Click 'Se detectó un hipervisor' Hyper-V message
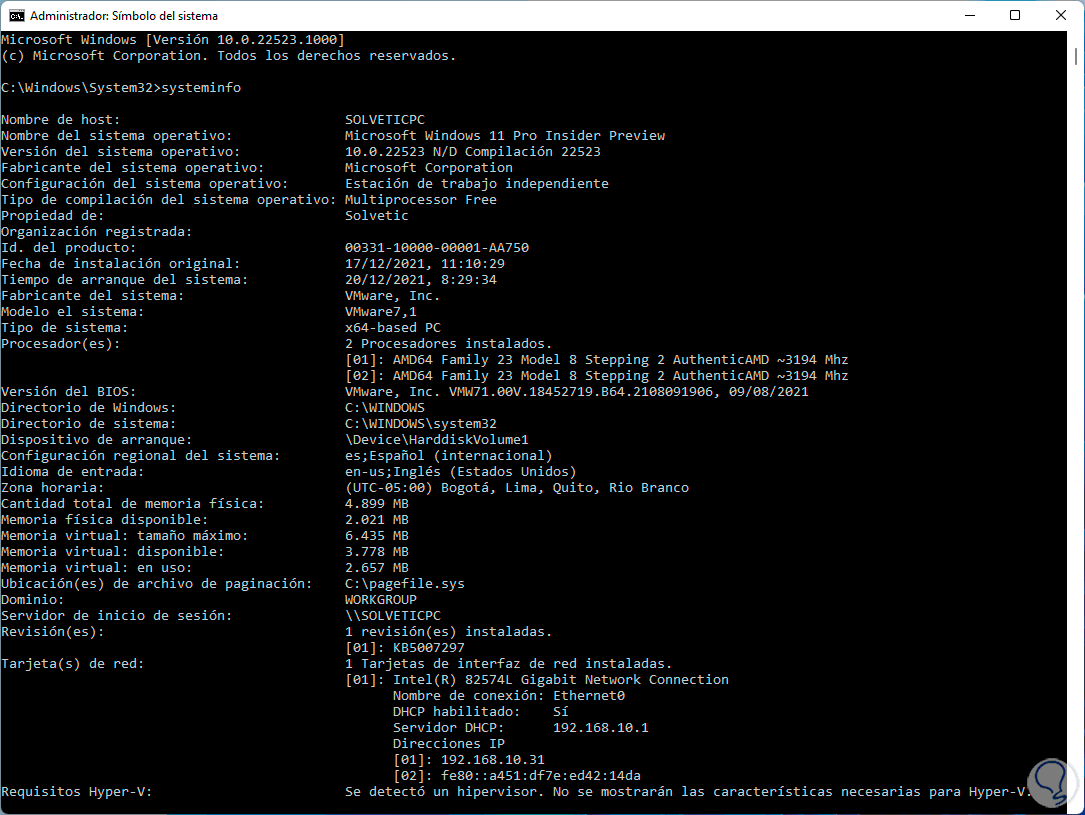The image size is (1085, 815). (x=686, y=791)
